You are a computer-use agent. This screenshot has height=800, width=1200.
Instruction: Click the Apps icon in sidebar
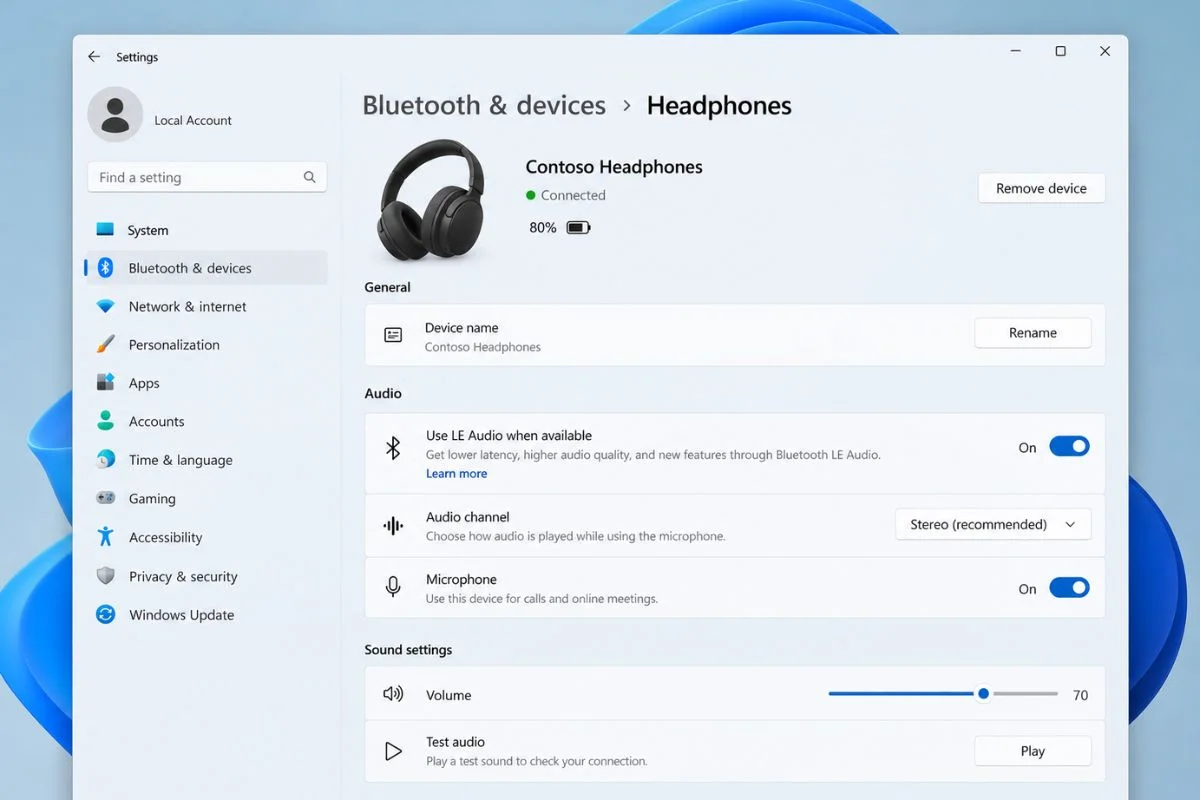click(x=105, y=383)
